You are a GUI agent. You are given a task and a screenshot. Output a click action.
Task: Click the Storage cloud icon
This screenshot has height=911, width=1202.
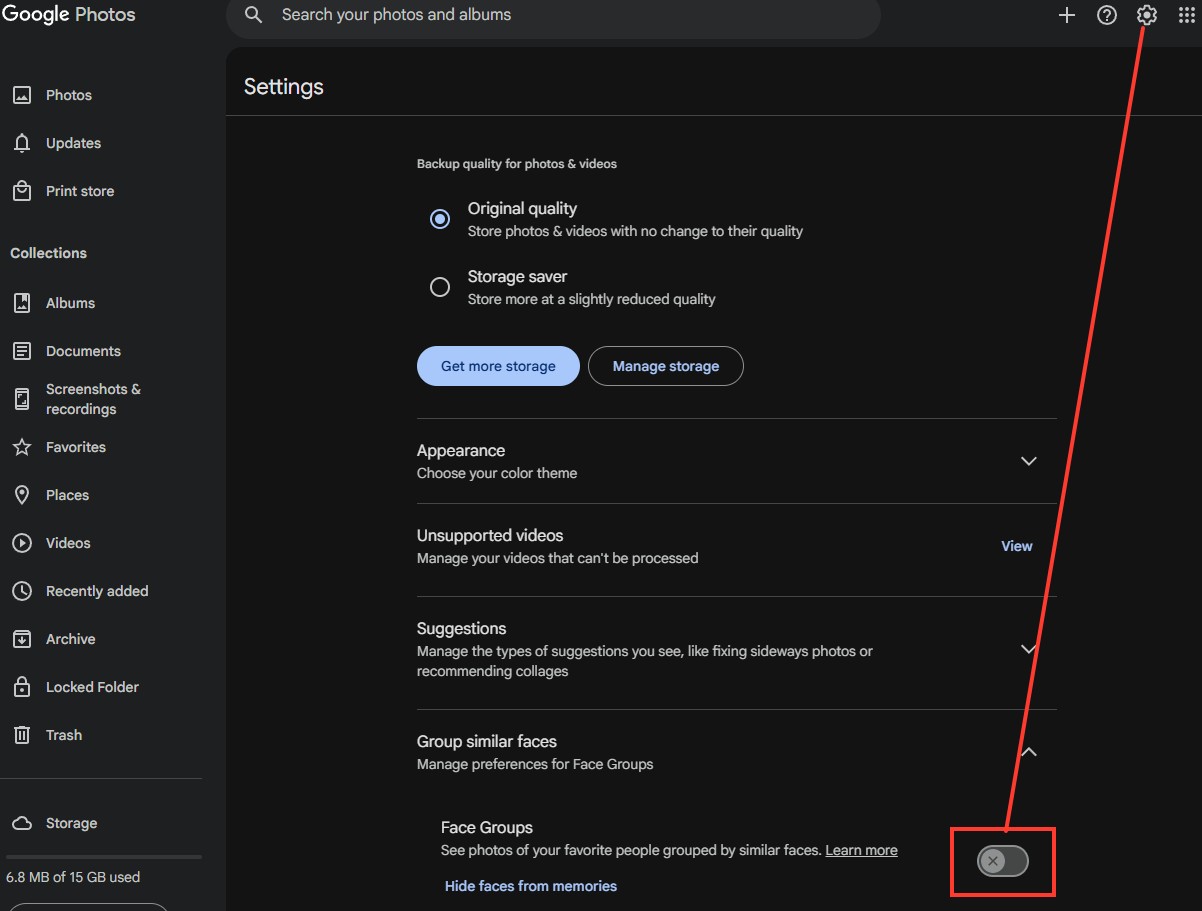click(22, 823)
